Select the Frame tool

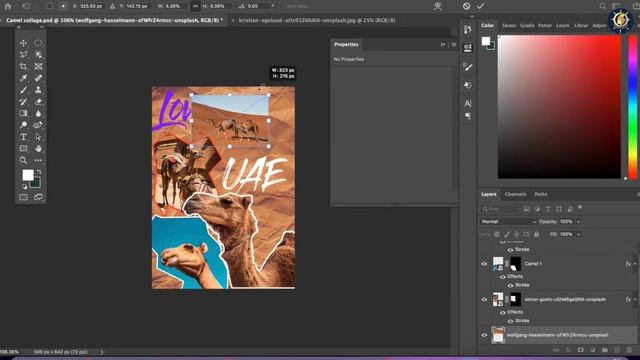pos(38,66)
